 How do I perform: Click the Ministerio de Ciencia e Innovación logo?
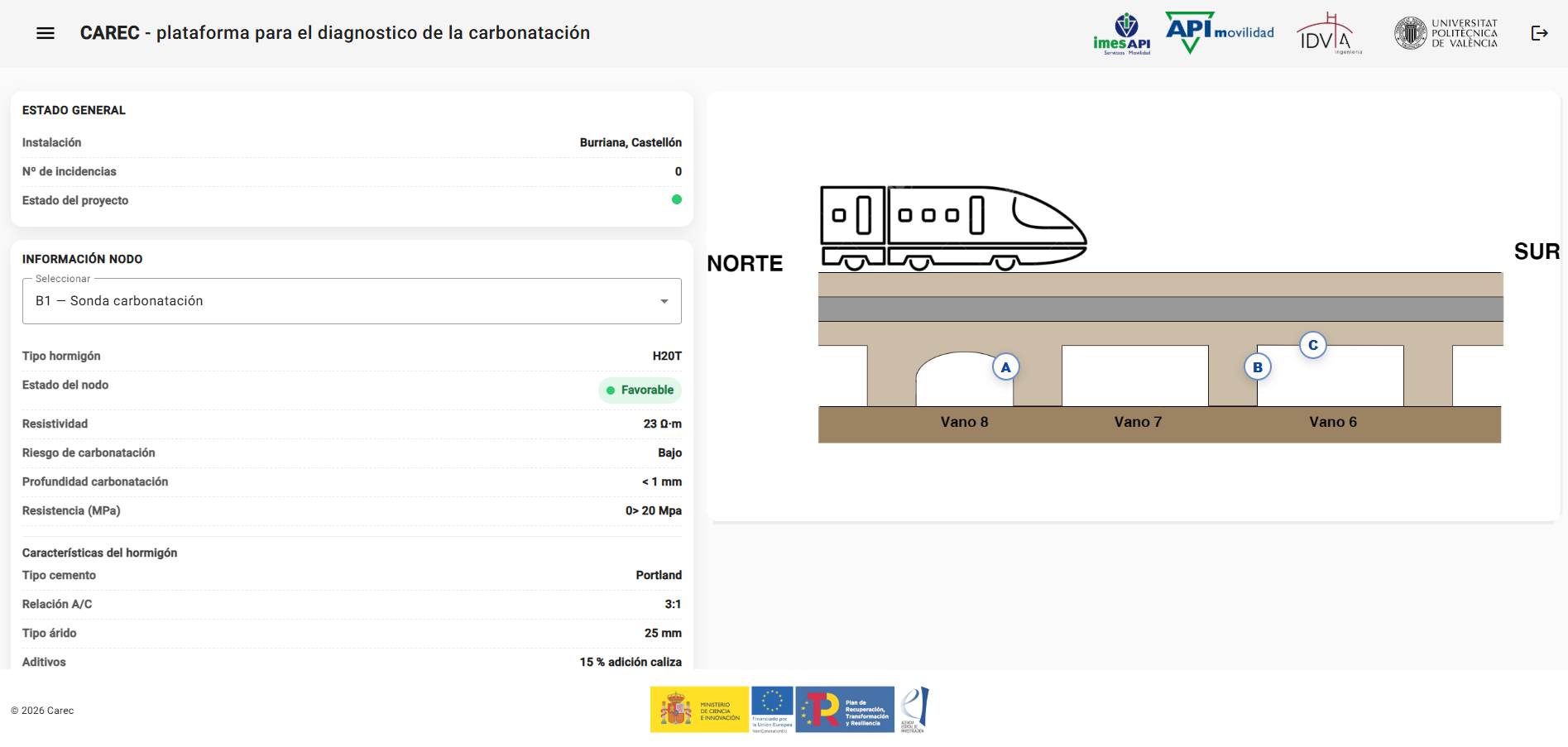click(699, 710)
